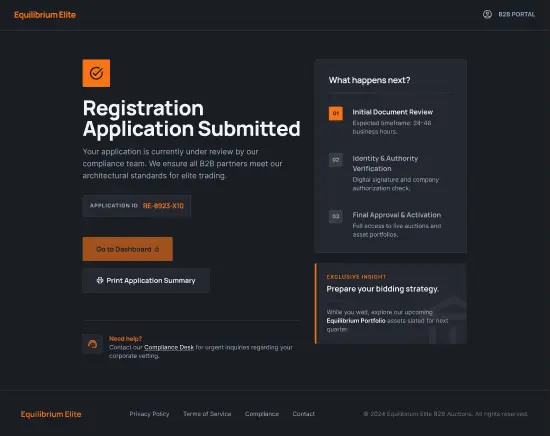Print Application Summary button
The image size is (550, 436).
tap(146, 281)
